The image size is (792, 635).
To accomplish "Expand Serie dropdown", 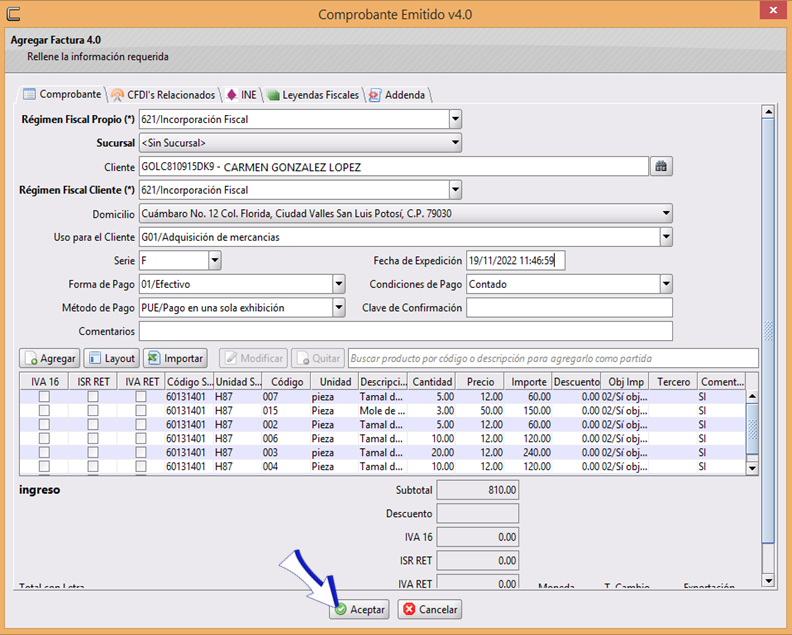I will 215,261.
